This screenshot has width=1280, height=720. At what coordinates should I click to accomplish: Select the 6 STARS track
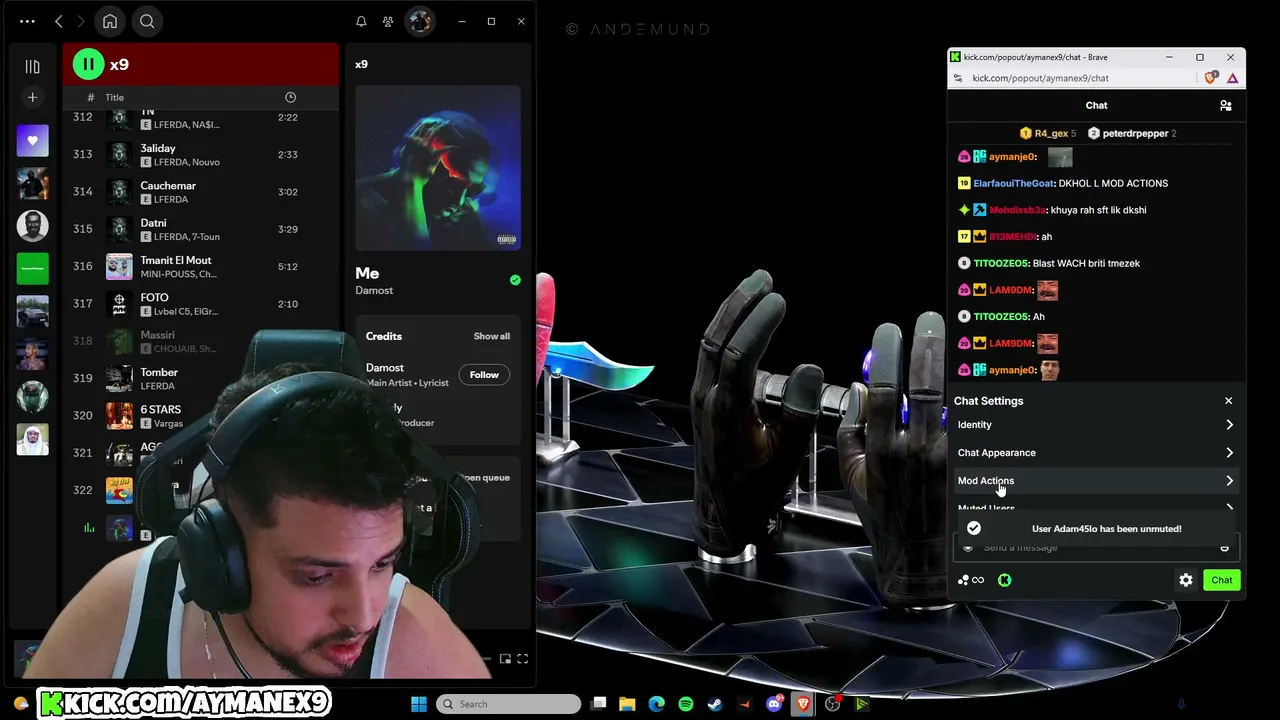point(200,415)
